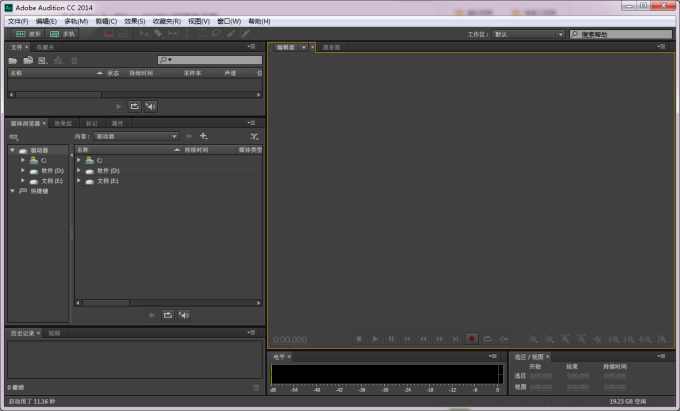Viewport: 680px width, 411px height.
Task: Click the level meter bar
Action: [385, 374]
